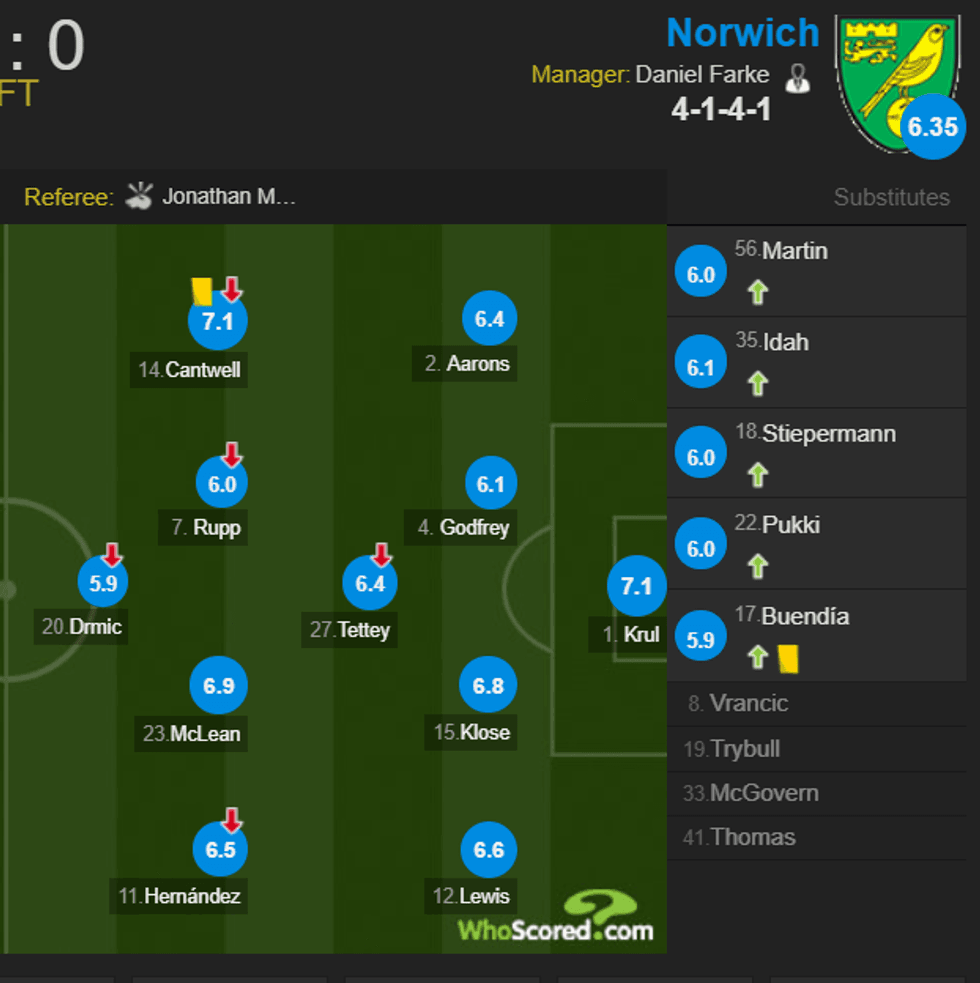Click the red substitution arrow above Tettey
Image resolution: width=980 pixels, height=983 pixels.
point(380,554)
